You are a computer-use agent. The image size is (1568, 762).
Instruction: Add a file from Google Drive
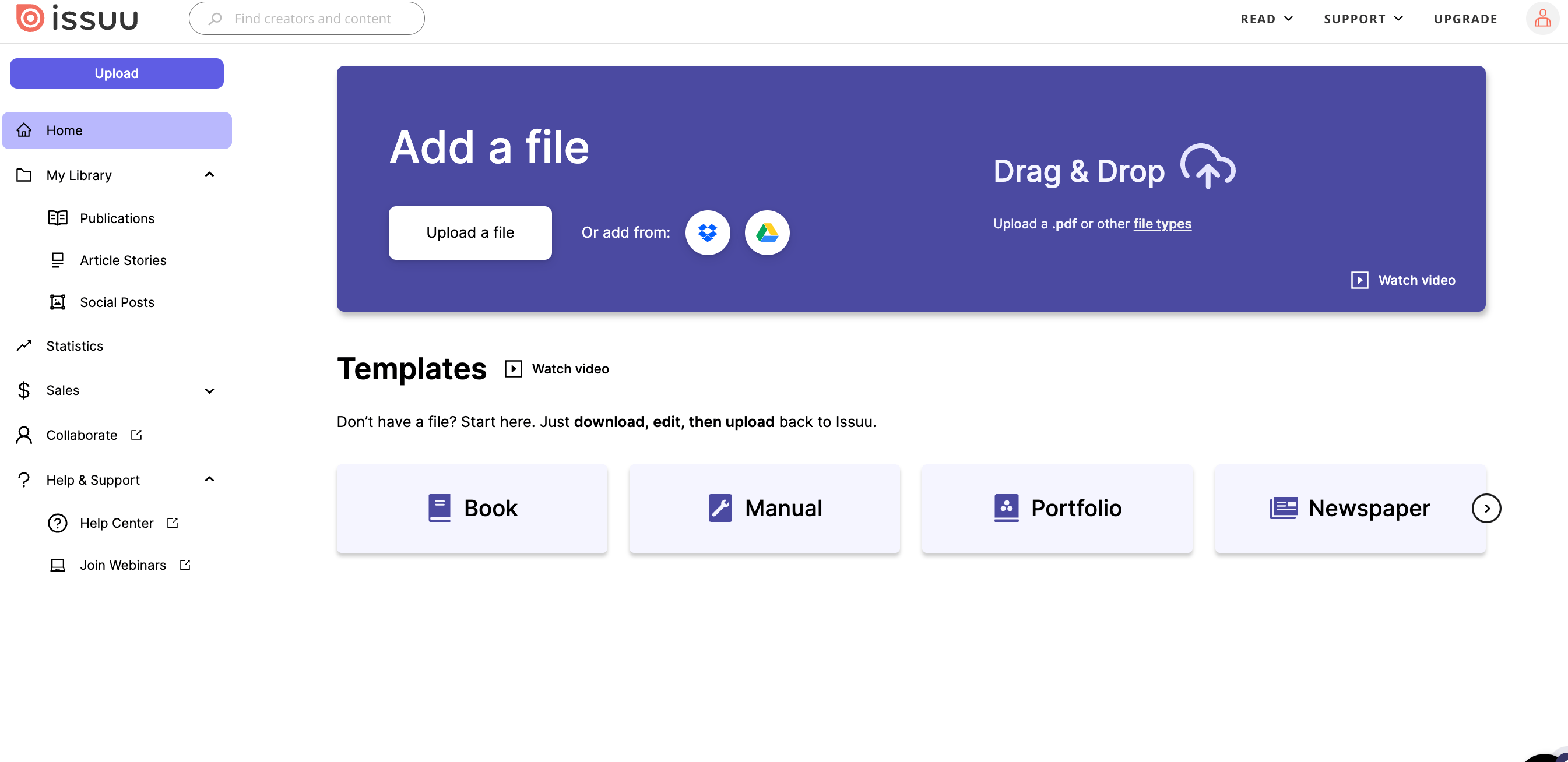[x=767, y=232]
